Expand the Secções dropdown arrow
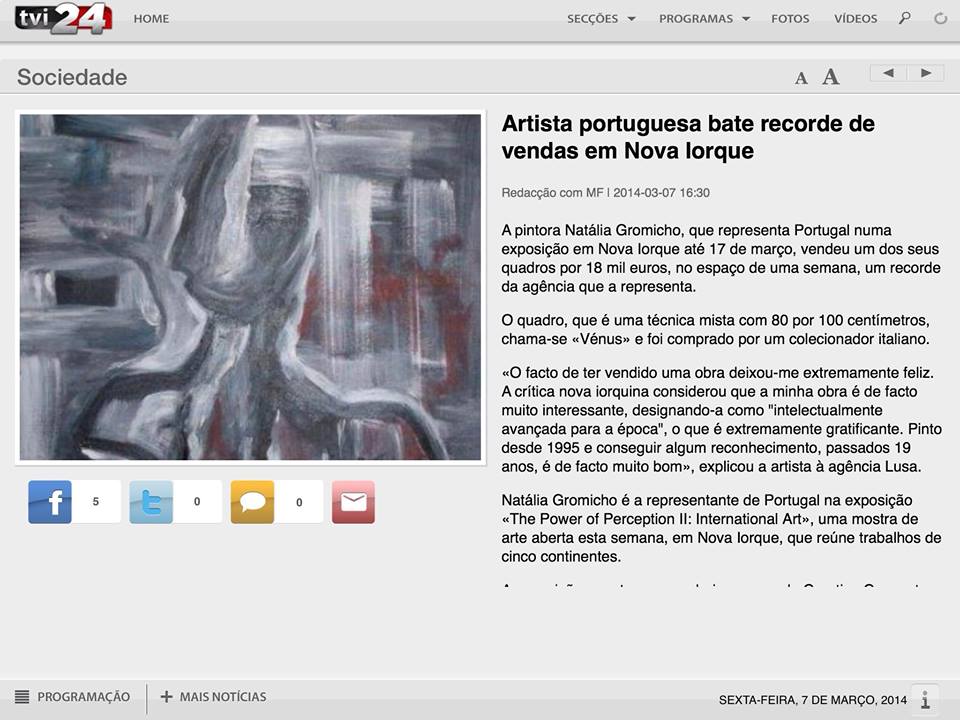The width and height of the screenshot is (960, 720). pyautogui.click(x=631, y=19)
